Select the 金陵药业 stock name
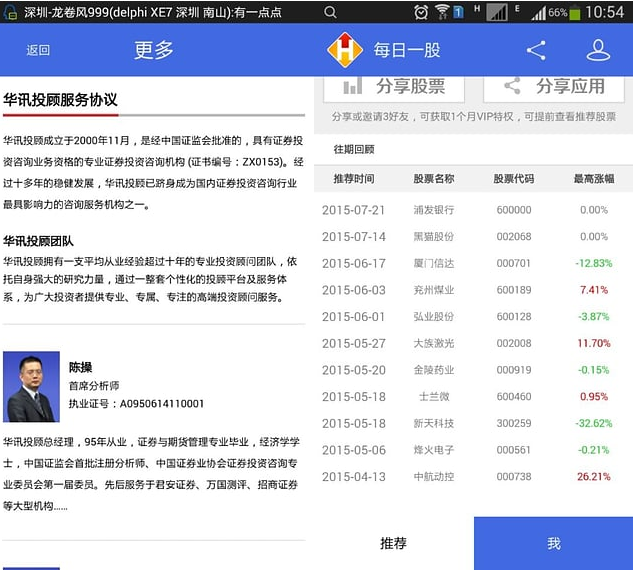The image size is (633, 572). tap(434, 370)
